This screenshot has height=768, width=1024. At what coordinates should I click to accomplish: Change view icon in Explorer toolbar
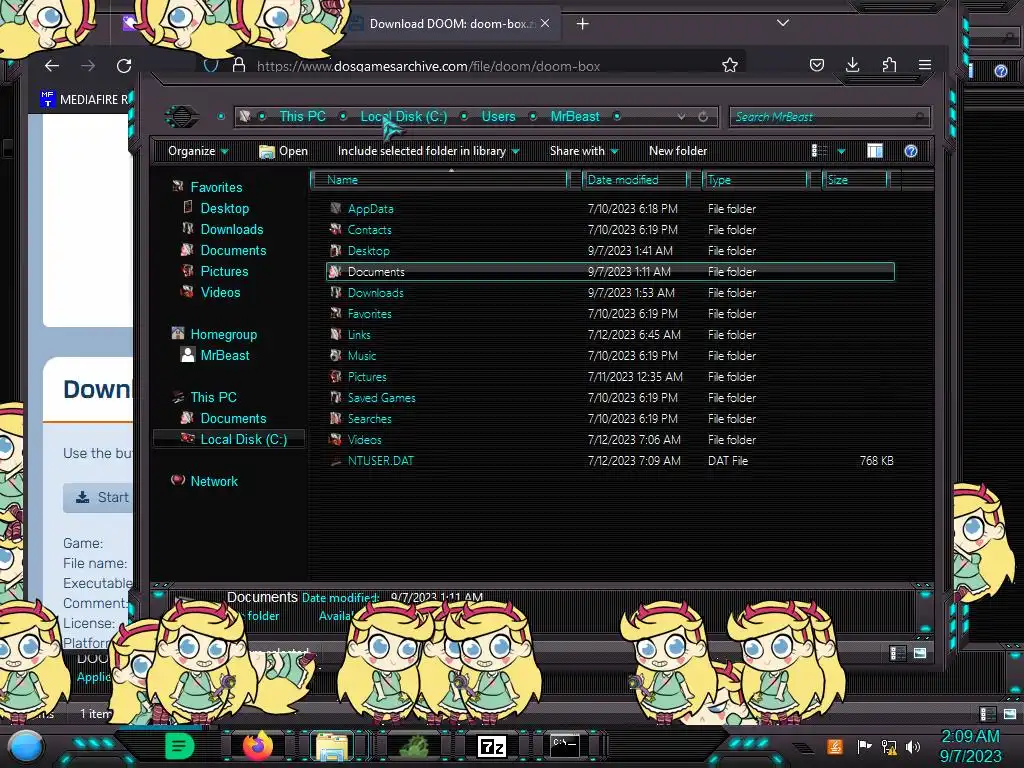(819, 151)
